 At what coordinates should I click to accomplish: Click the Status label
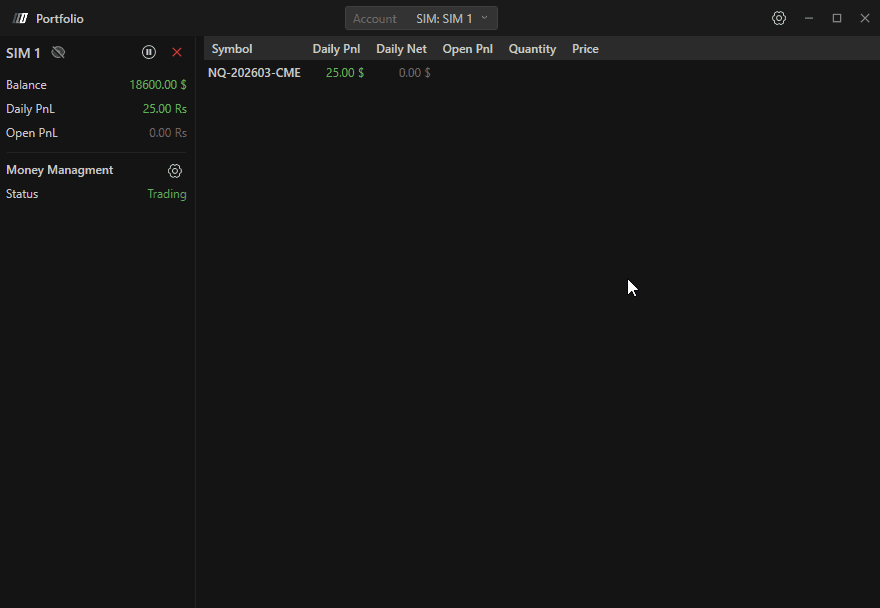pyautogui.click(x=22, y=194)
